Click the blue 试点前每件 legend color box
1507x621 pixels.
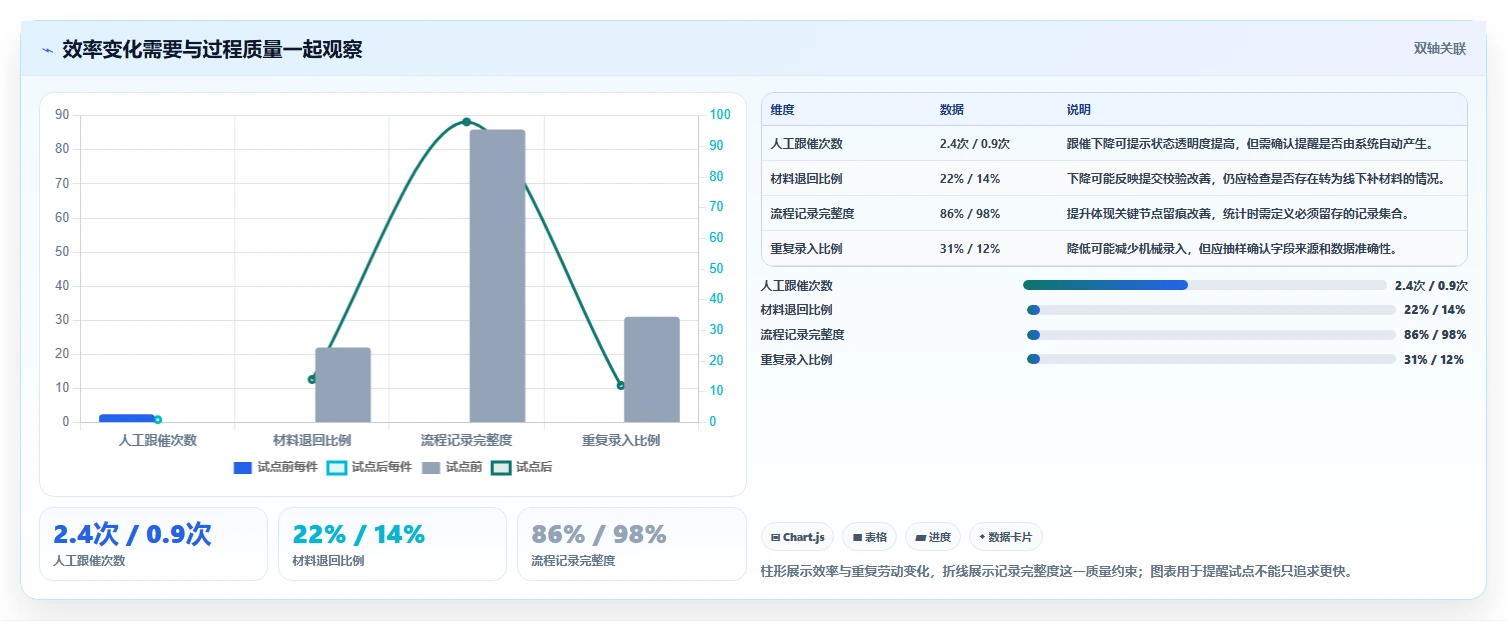click(x=243, y=467)
